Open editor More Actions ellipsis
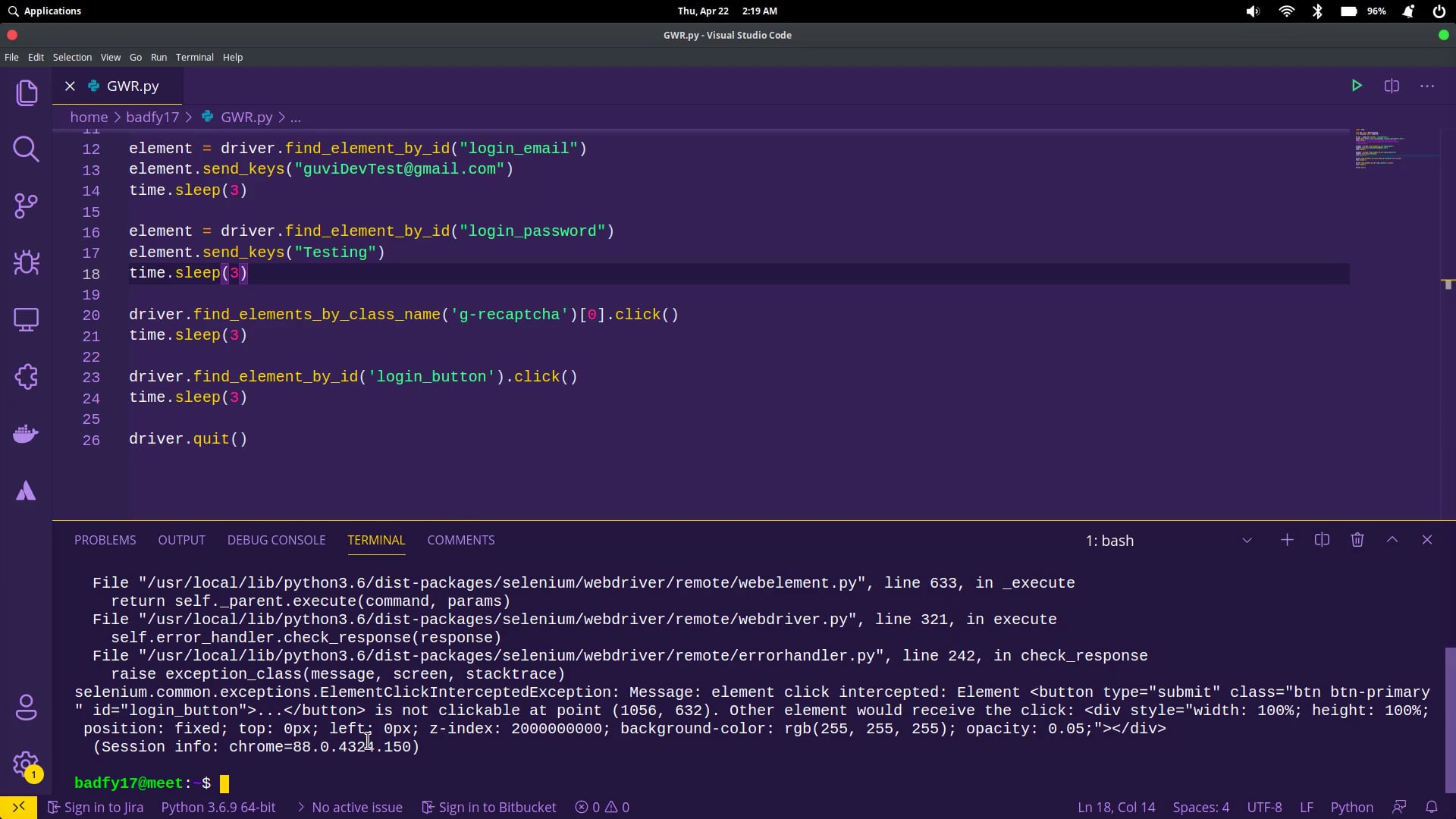 pos(1427,86)
